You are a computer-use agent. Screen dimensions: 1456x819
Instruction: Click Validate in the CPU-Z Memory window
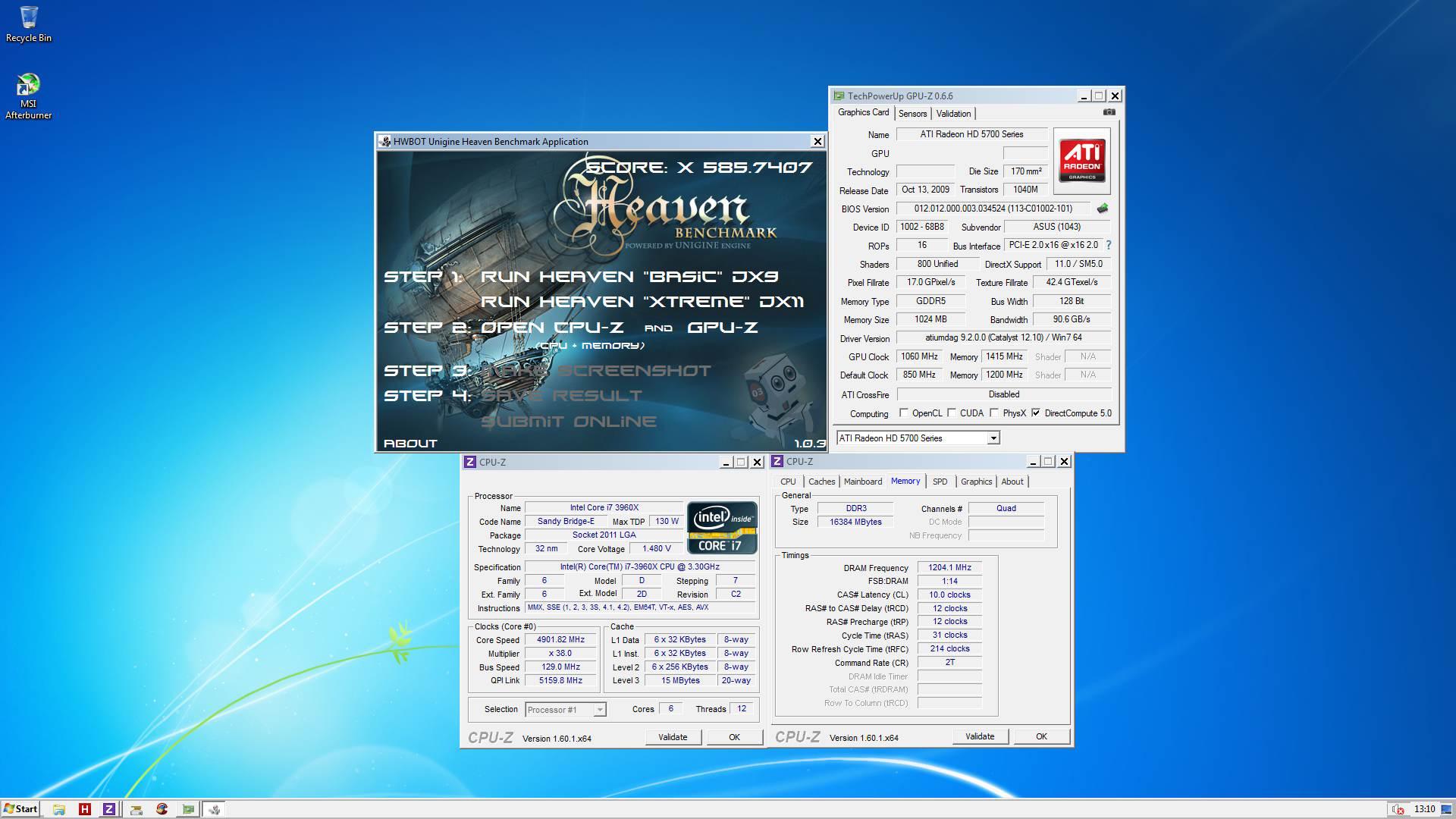(980, 736)
